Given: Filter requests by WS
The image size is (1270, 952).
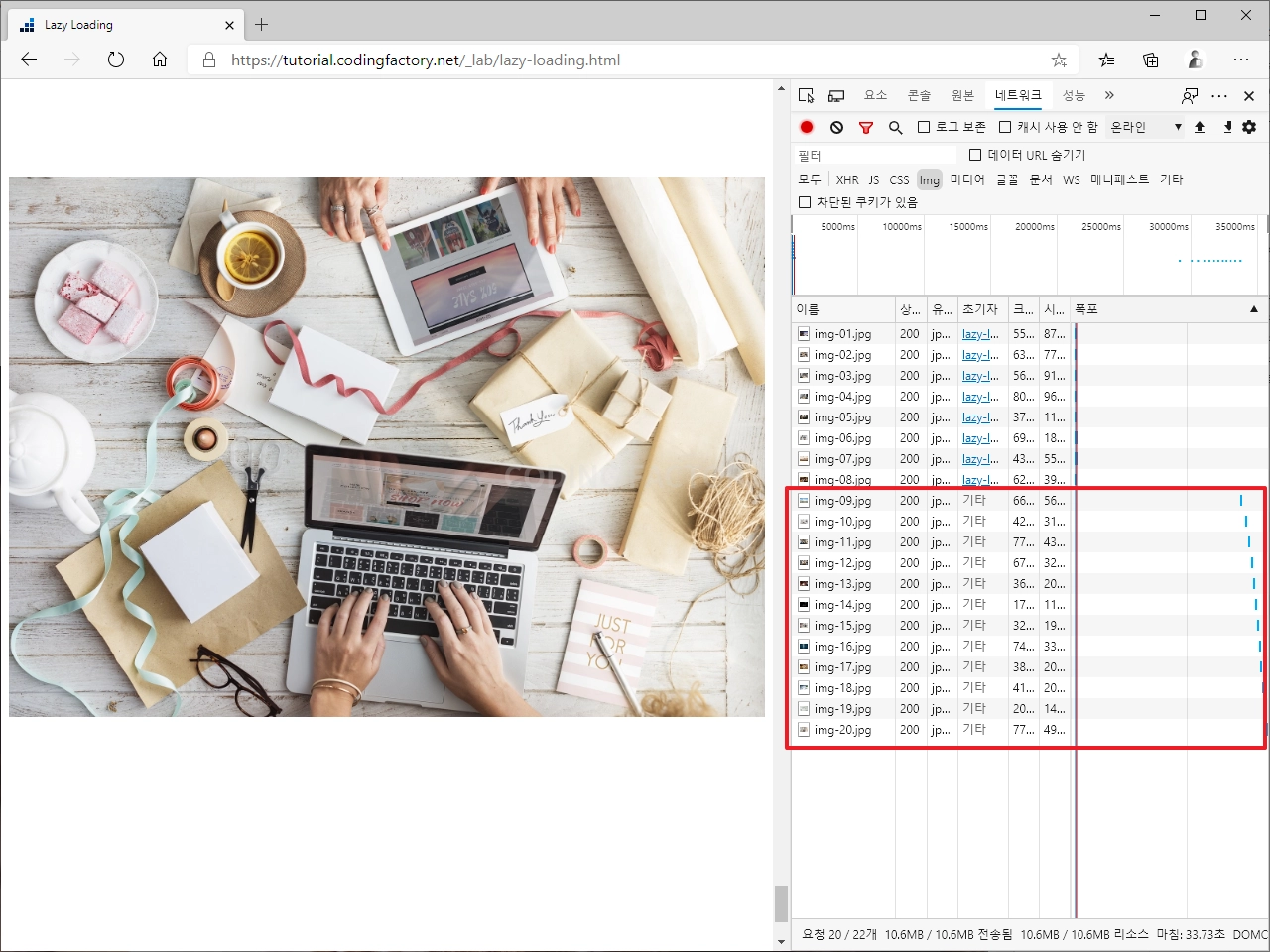Looking at the screenshot, I should [x=1072, y=179].
